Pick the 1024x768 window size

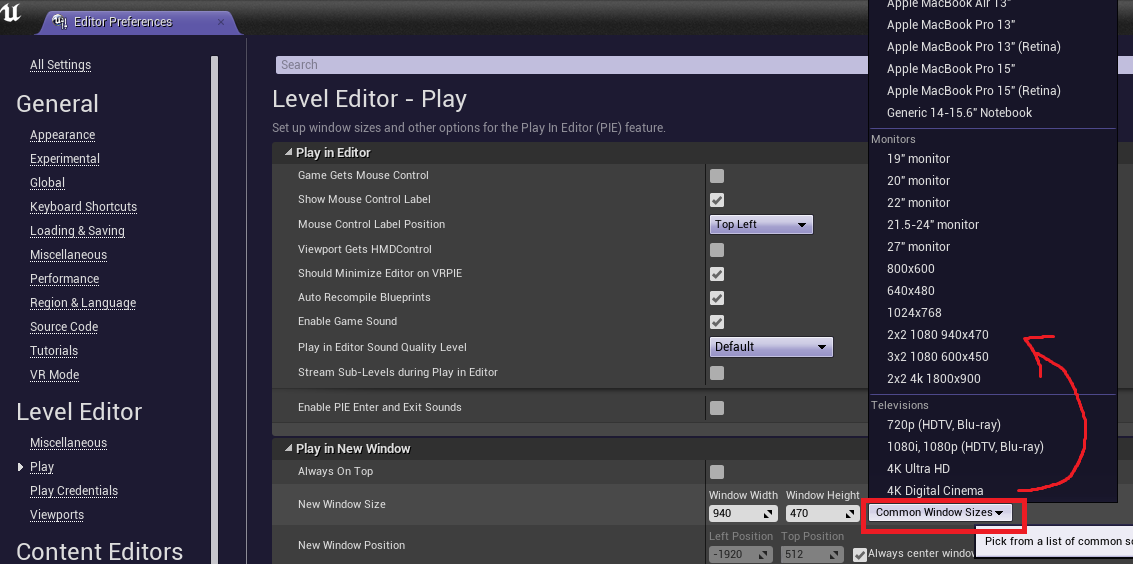(x=914, y=313)
